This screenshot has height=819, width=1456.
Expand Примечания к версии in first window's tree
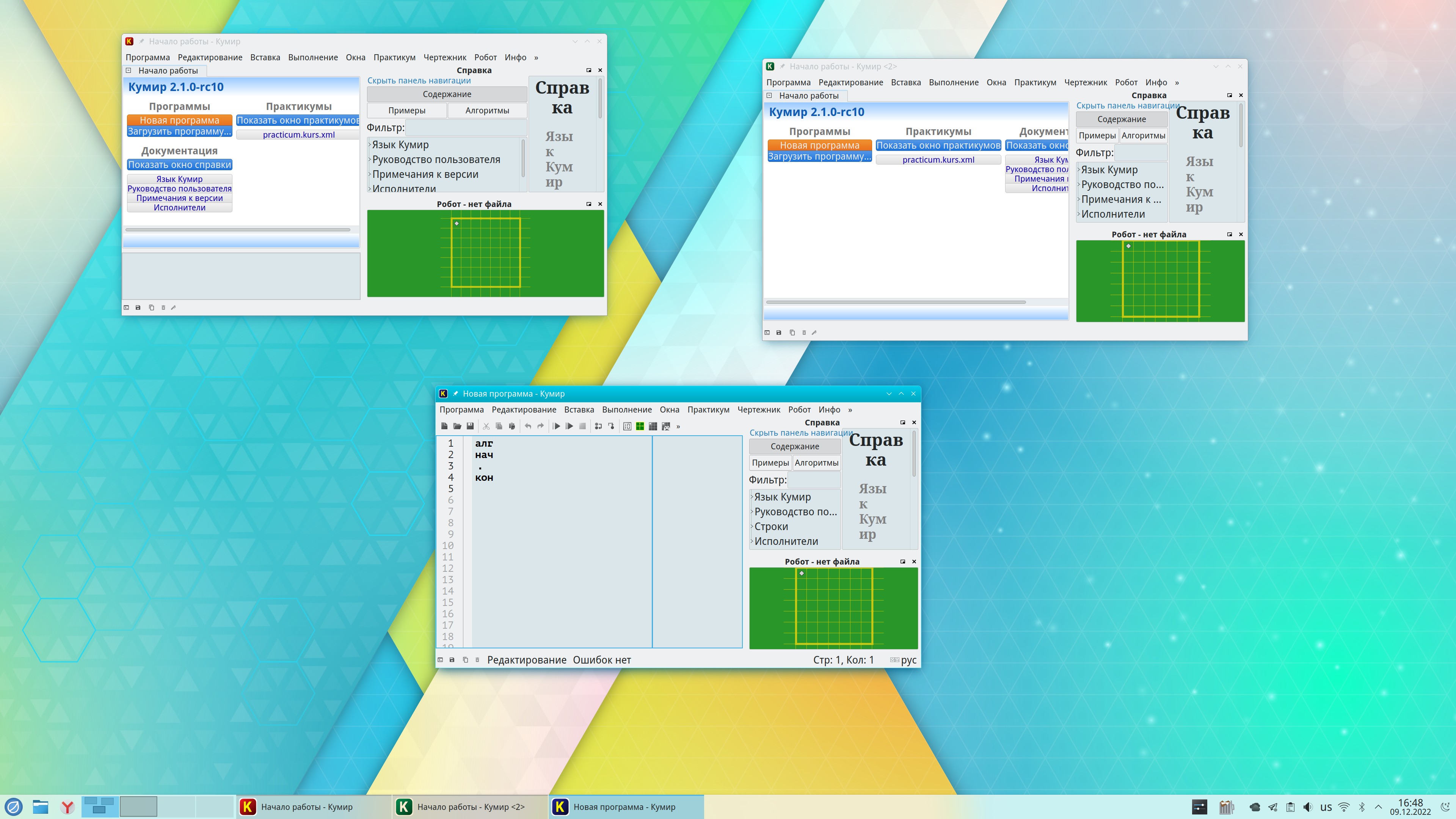370,175
